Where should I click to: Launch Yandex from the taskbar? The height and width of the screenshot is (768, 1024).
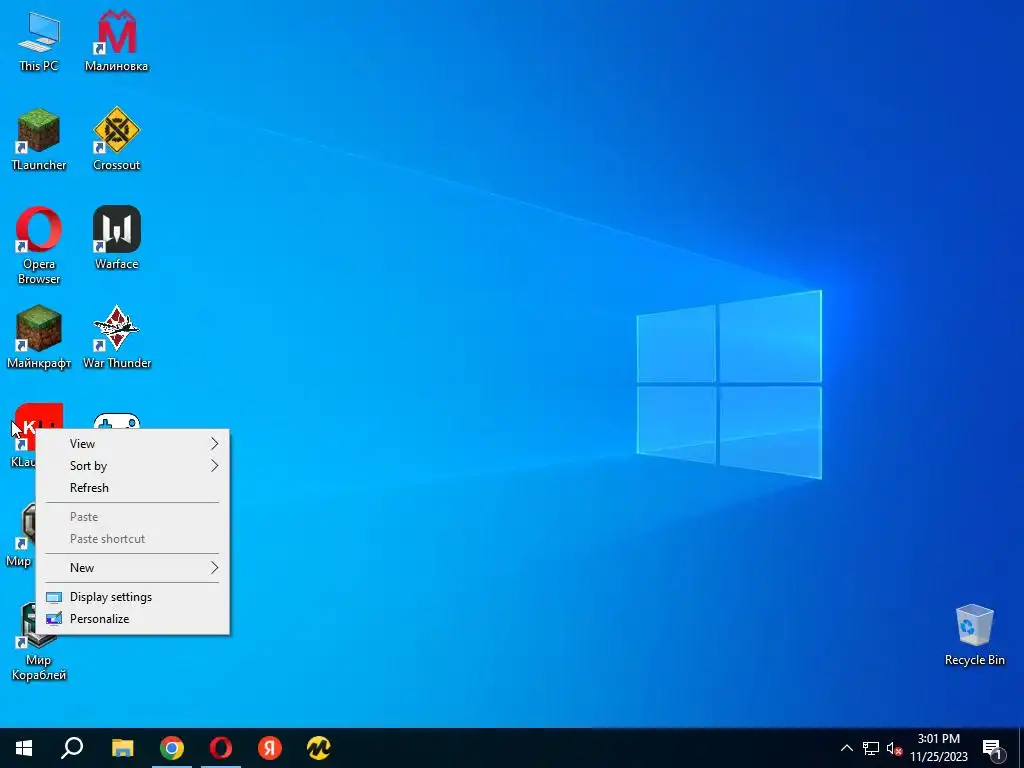[270, 748]
